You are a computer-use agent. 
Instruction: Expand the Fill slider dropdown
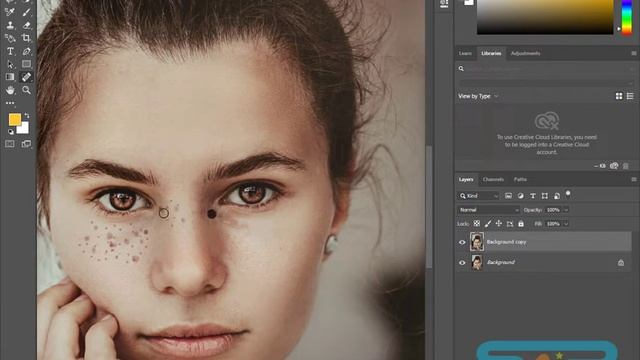pyautogui.click(x=566, y=224)
